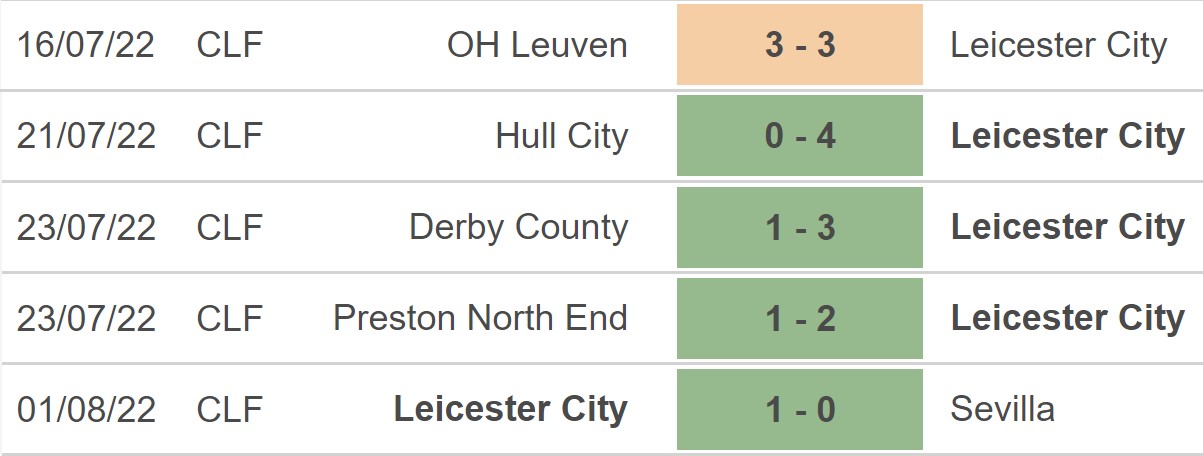Click the Sevilla team name
Viewport: 1203px width, 456px height.
point(1002,409)
